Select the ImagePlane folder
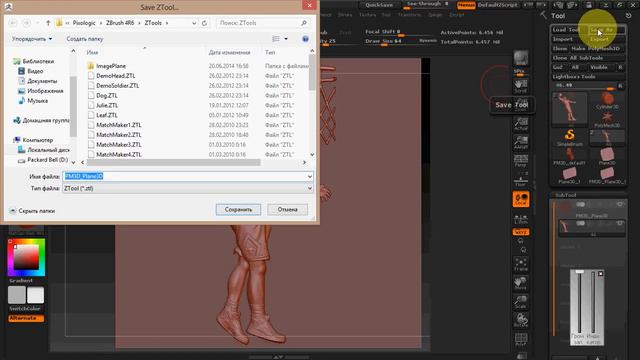This screenshot has height=360, width=640. (x=111, y=66)
